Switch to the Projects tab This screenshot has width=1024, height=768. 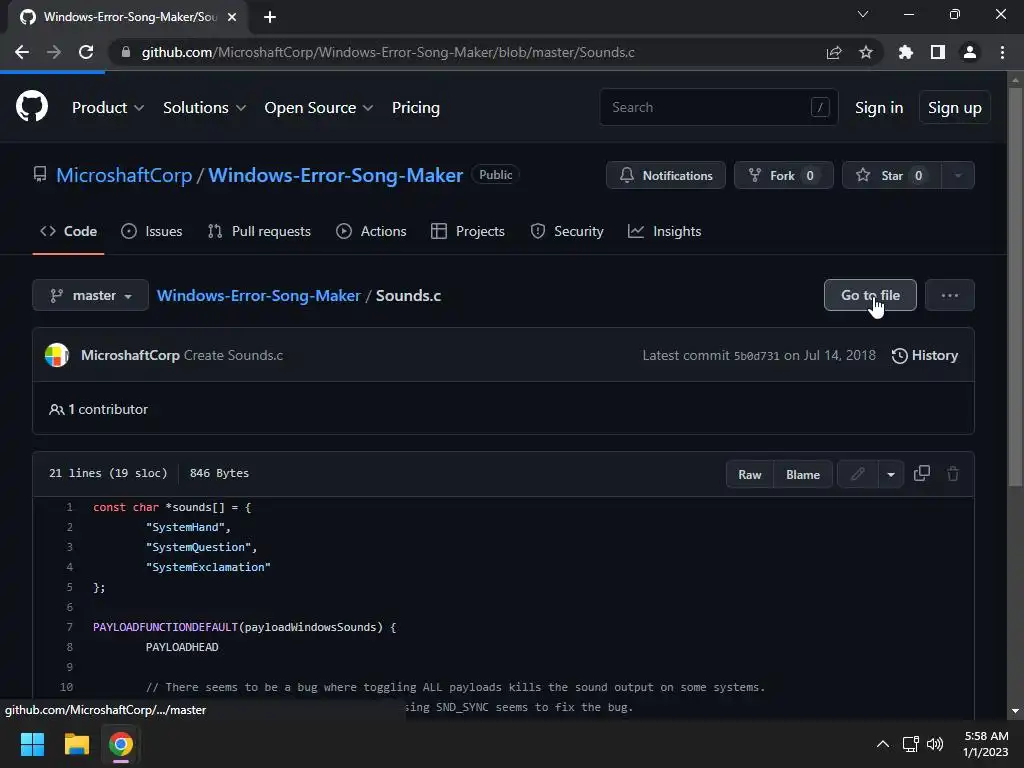coord(468,231)
